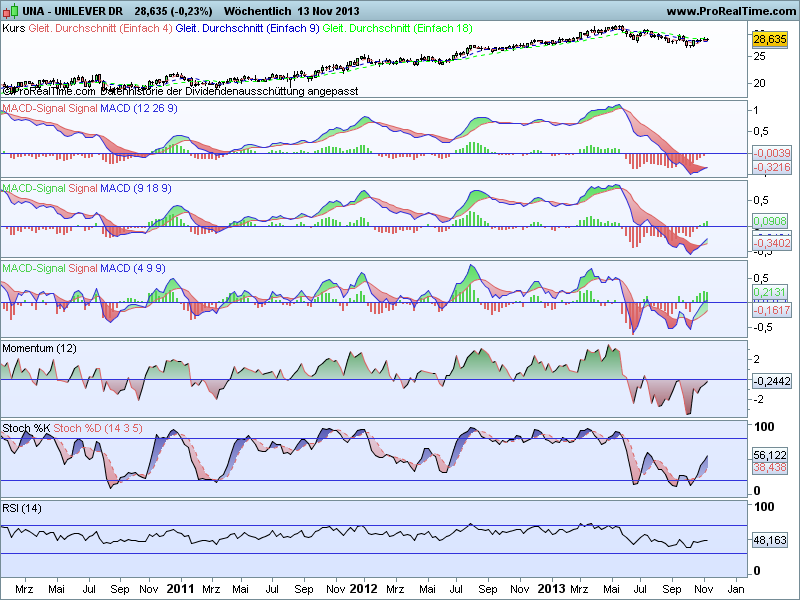Click the Wöchentlich timeframe label
The image size is (800, 600).
click(258, 11)
